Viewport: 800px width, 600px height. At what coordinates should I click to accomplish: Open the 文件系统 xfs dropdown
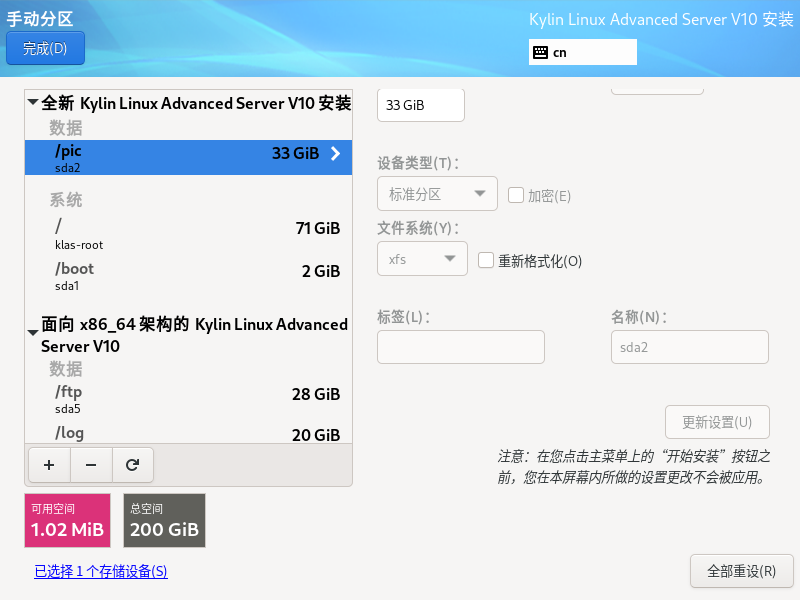422,259
